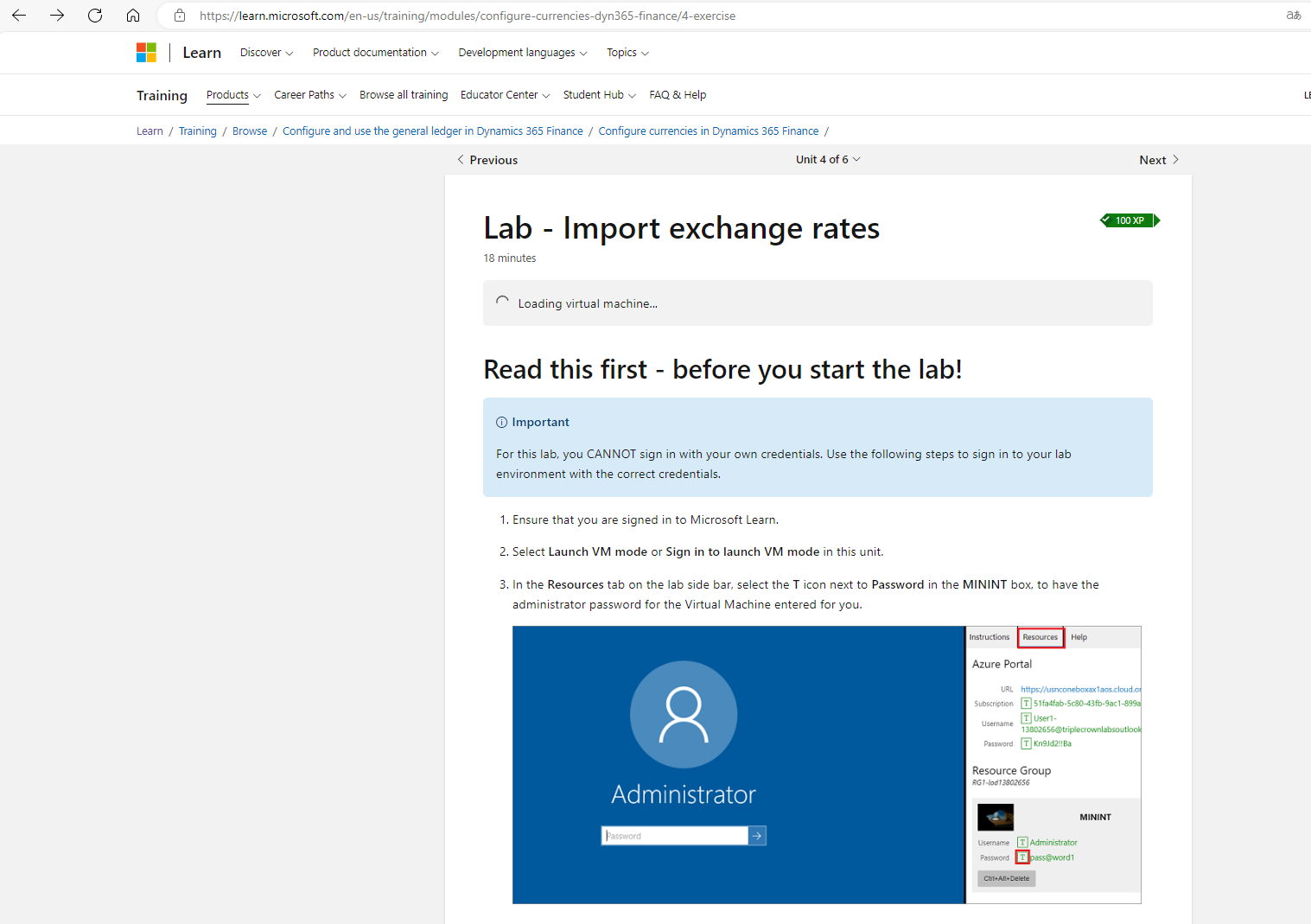Click the site permissions icon in address bar
The height and width of the screenshot is (924, 1311).
coord(179,15)
